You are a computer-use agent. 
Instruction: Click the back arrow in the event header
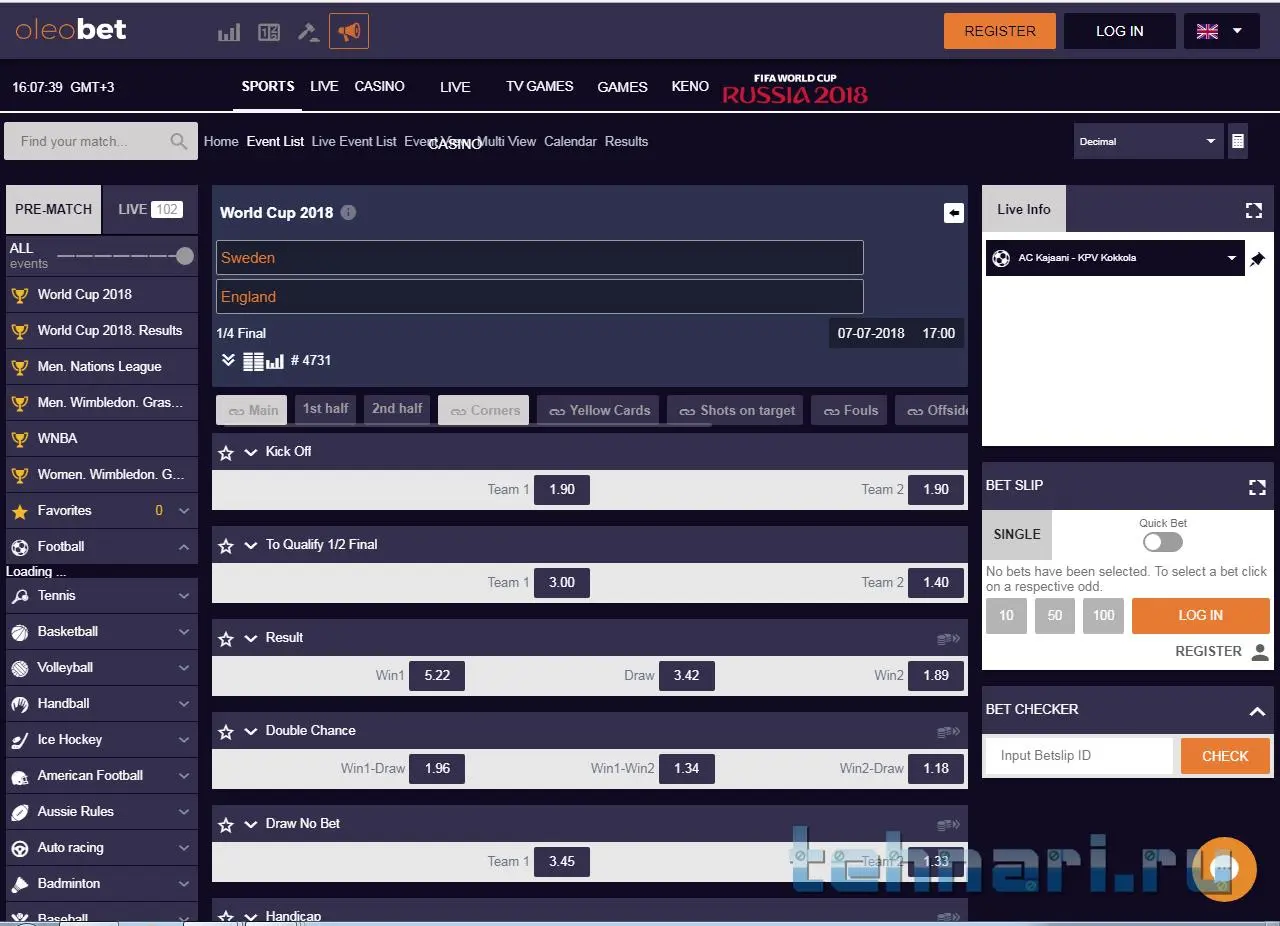click(x=953, y=213)
